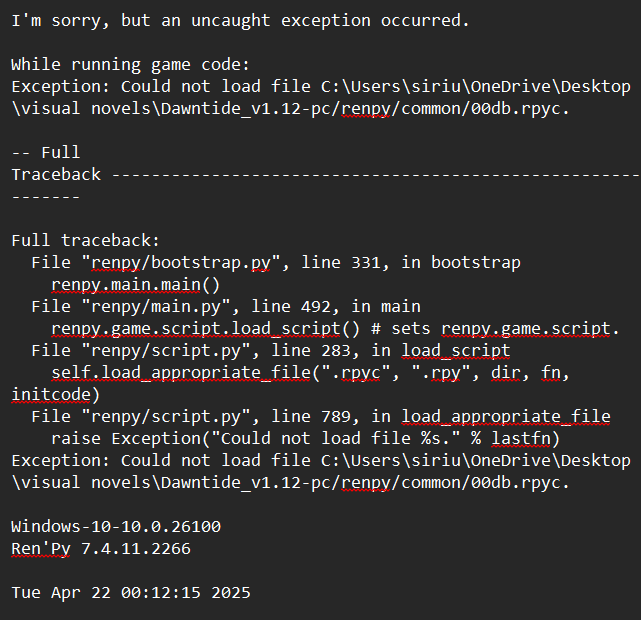The width and height of the screenshot is (641, 620).
Task: Click 'self.load_appropriate_file' underlined text
Action: 181,373
